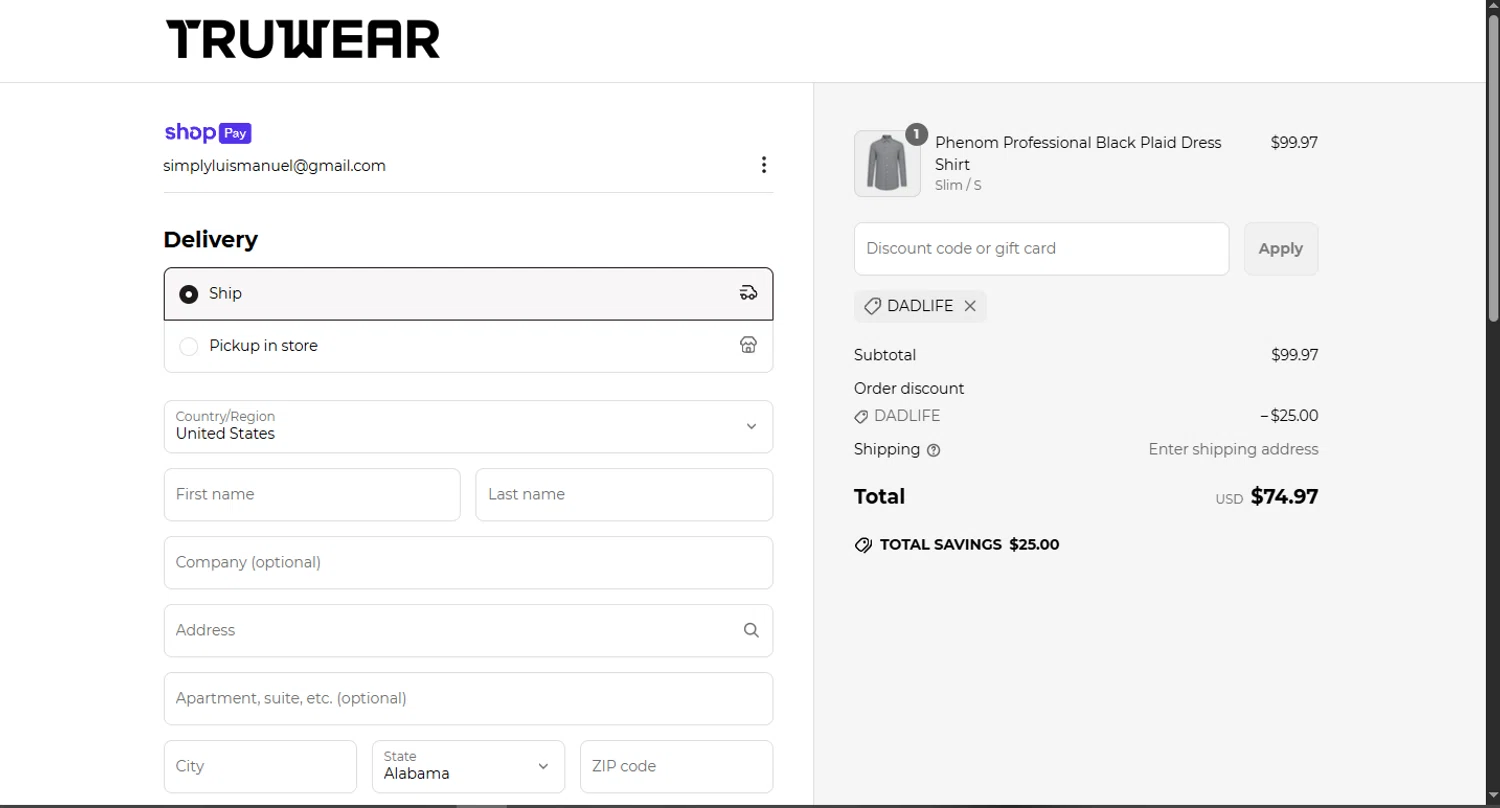
Task: Click the Total label
Action: click(x=879, y=497)
